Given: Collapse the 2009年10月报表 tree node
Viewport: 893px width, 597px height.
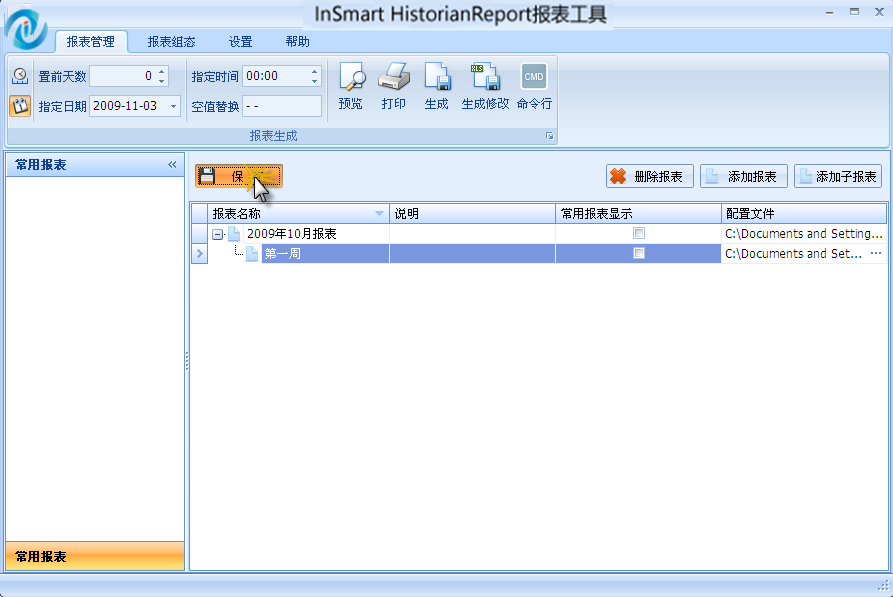Looking at the screenshot, I should 218,234.
